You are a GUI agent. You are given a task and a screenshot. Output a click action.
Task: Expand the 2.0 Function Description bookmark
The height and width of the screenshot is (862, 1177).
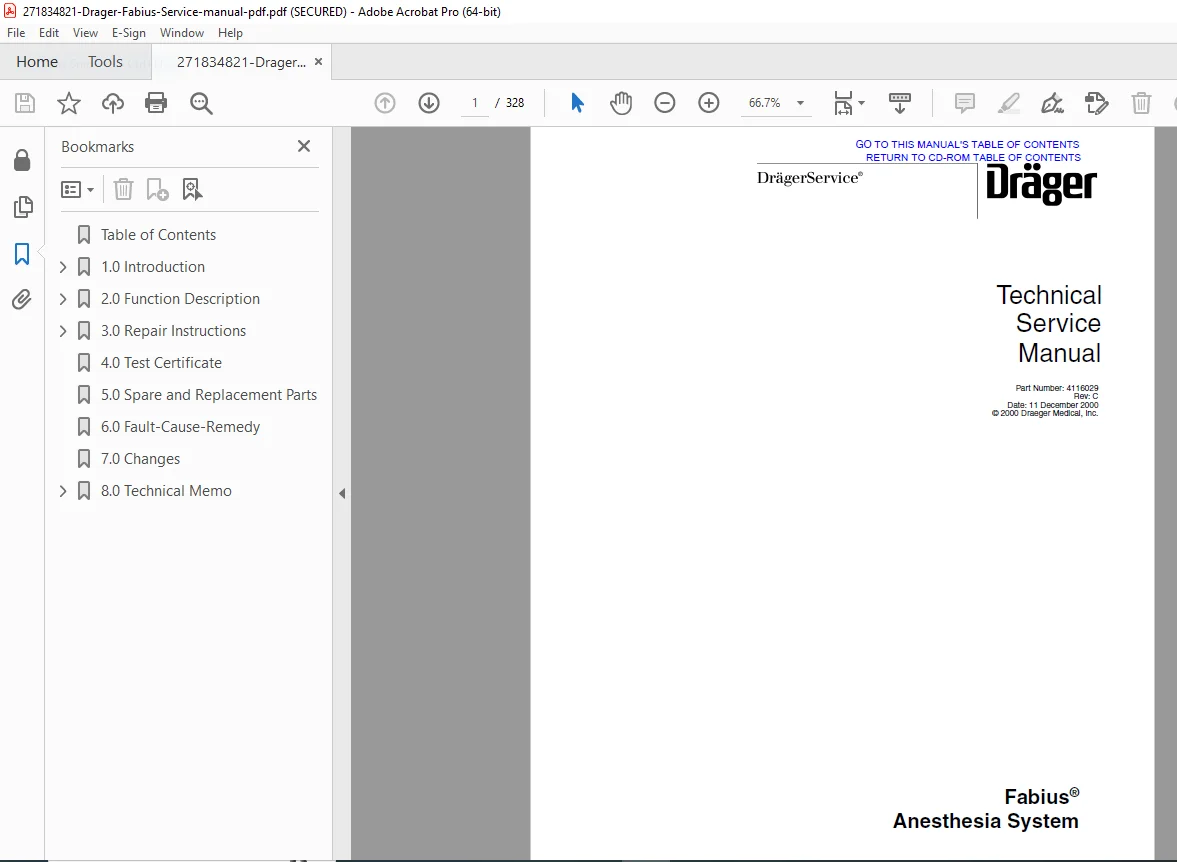pos(63,299)
